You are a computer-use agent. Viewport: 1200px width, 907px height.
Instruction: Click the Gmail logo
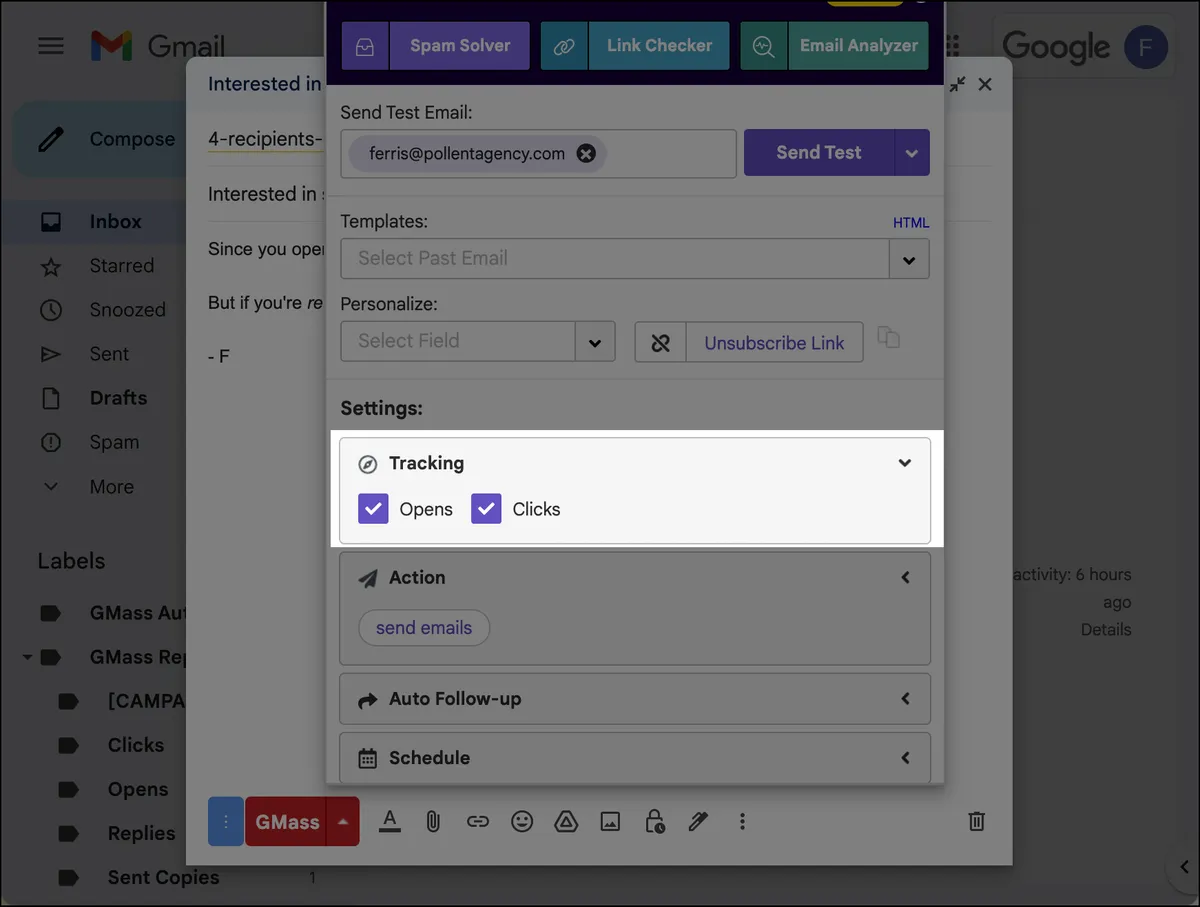pos(157,46)
